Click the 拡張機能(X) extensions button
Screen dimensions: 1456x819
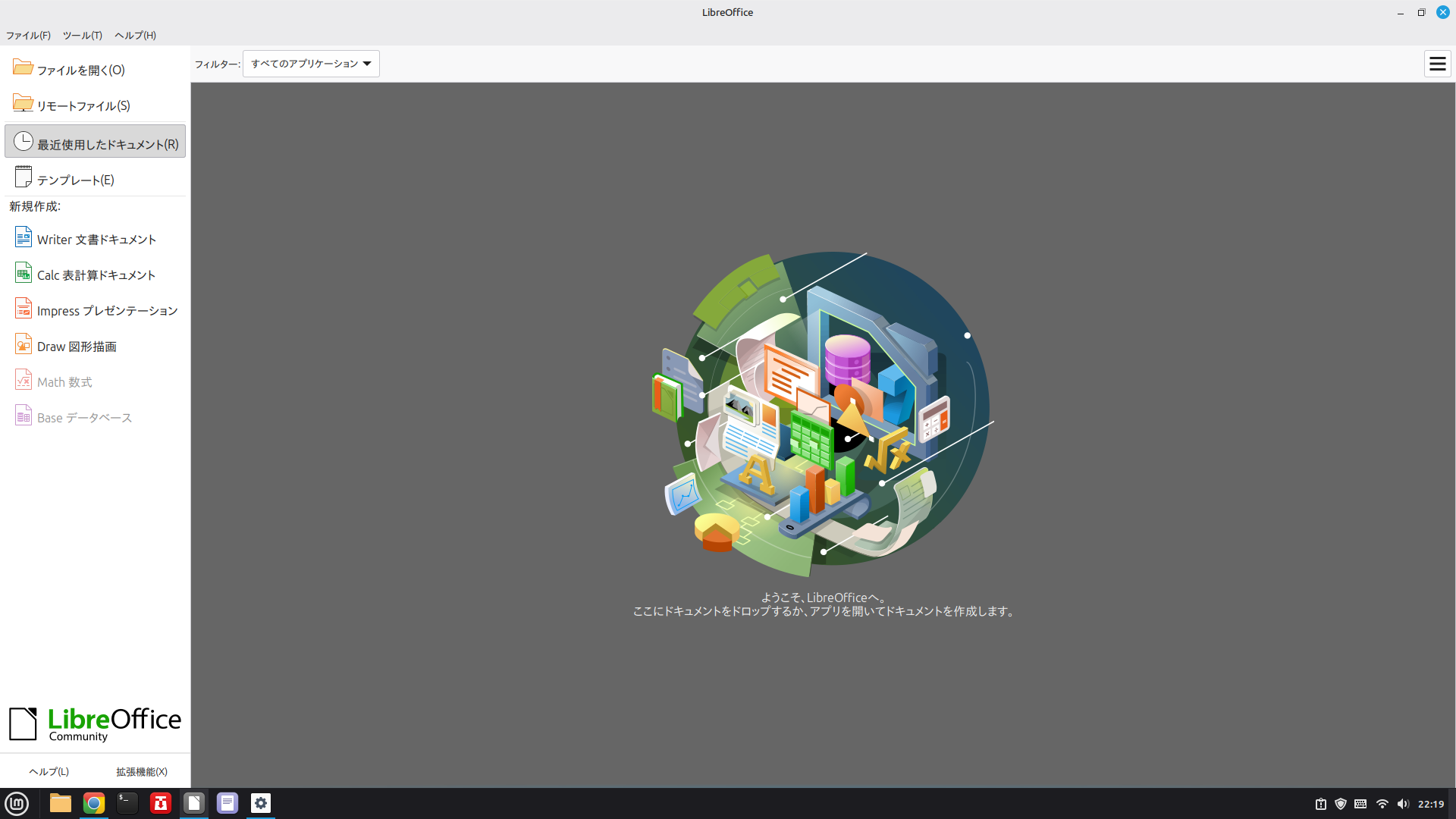[x=142, y=771]
